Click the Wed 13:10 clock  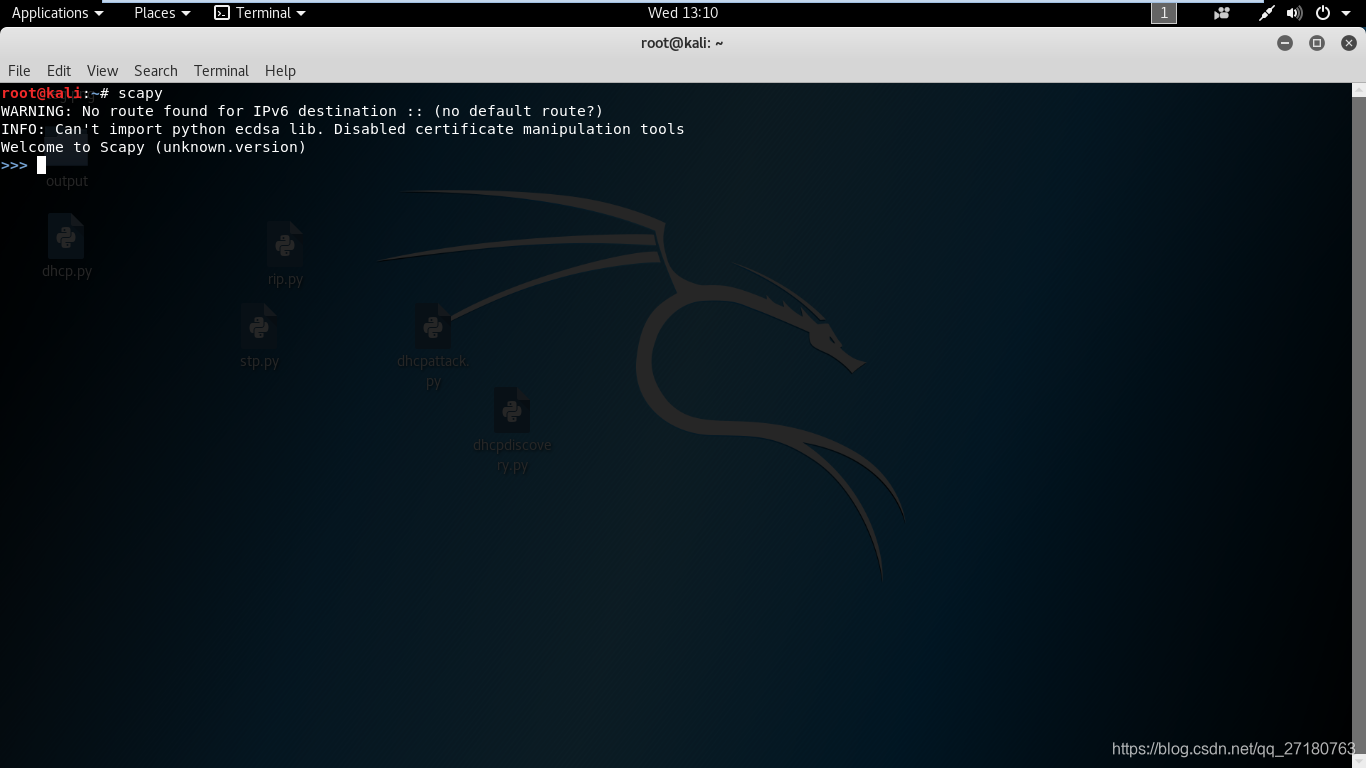click(x=683, y=13)
